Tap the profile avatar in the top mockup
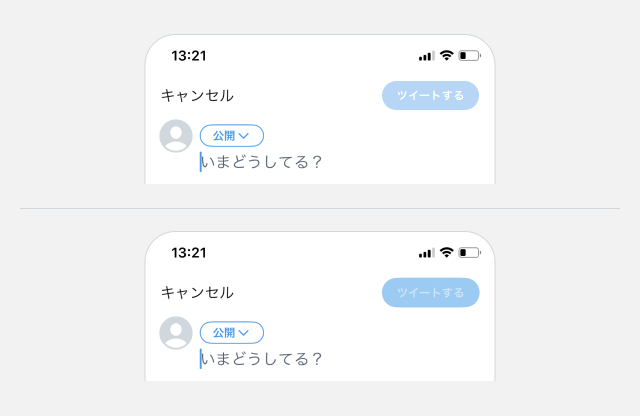Image resolution: width=640 pixels, height=416 pixels. point(176,136)
